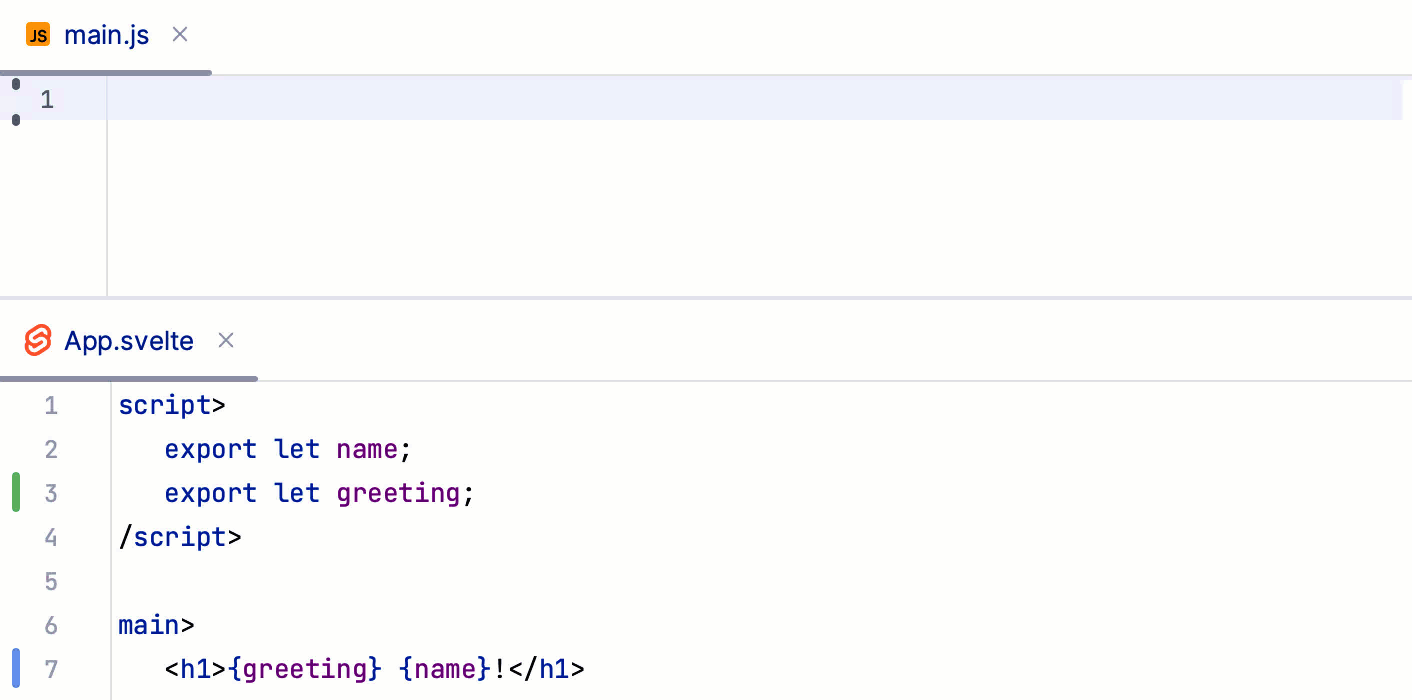Click the lower gutter dot in main.js editor

[x=16, y=120]
